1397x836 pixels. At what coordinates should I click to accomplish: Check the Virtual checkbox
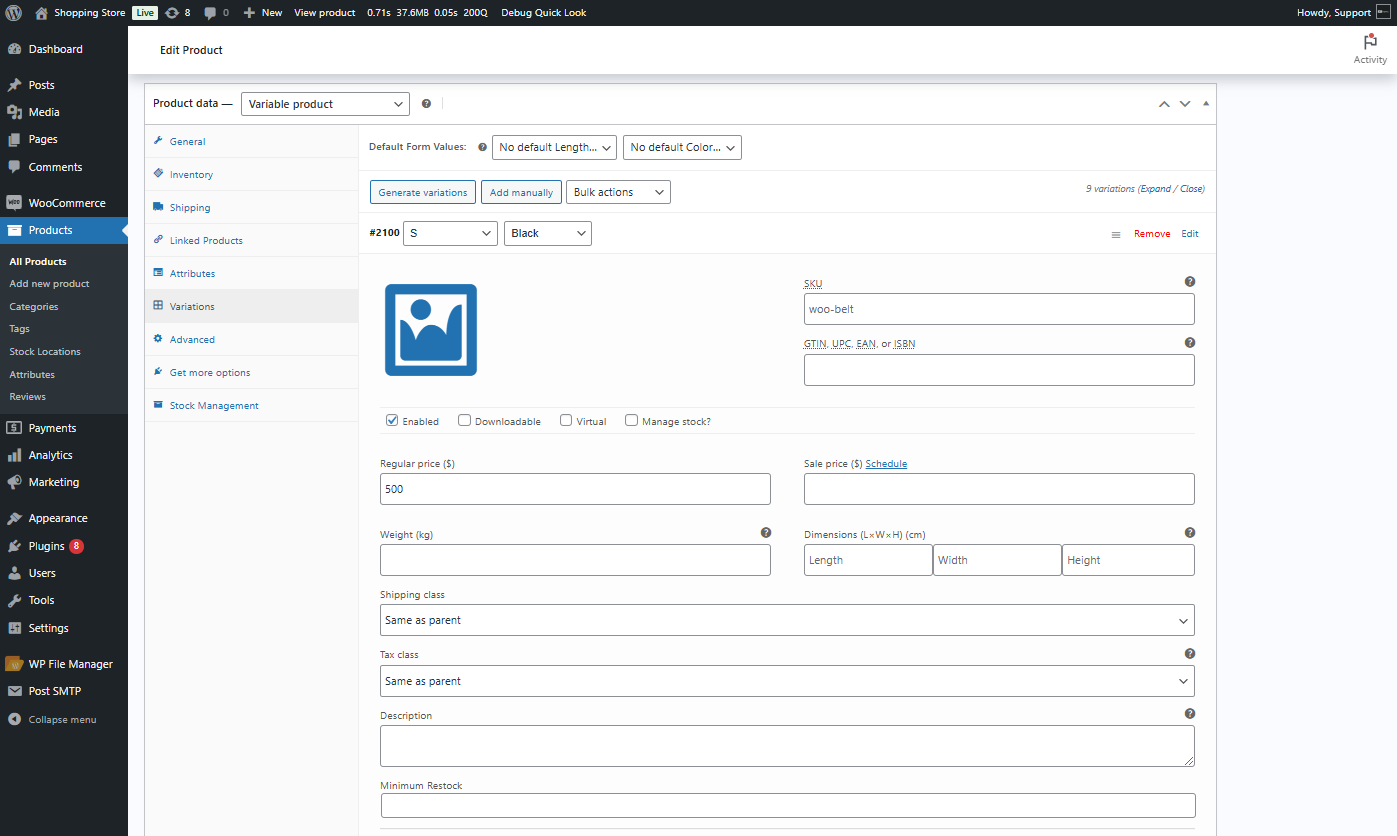(x=566, y=421)
